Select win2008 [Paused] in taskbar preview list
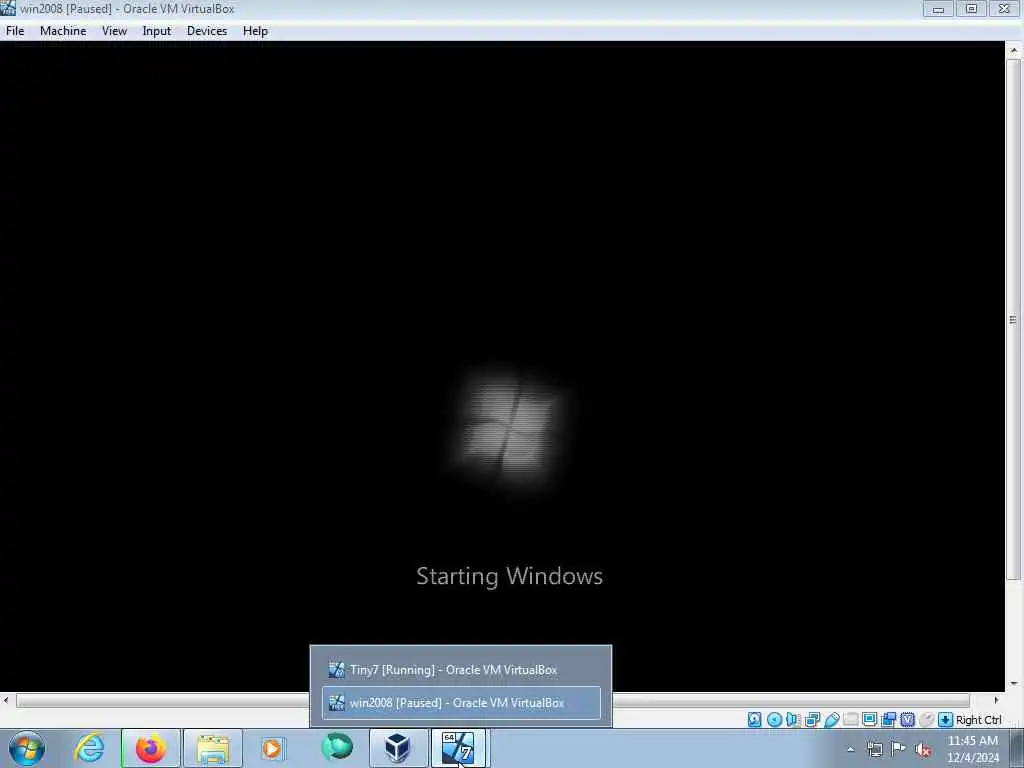1024x768 pixels. (x=461, y=703)
